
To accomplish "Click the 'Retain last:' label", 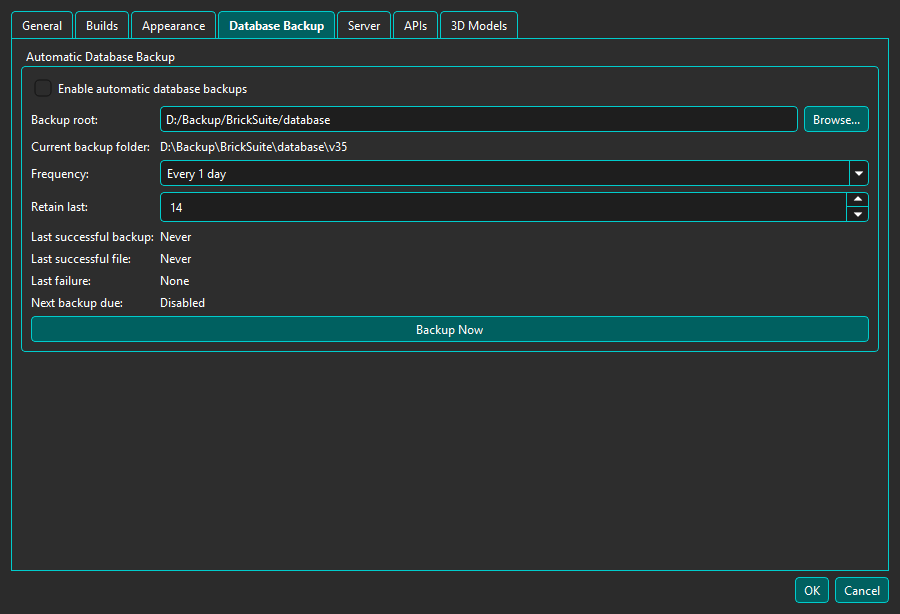I will tap(59, 207).
